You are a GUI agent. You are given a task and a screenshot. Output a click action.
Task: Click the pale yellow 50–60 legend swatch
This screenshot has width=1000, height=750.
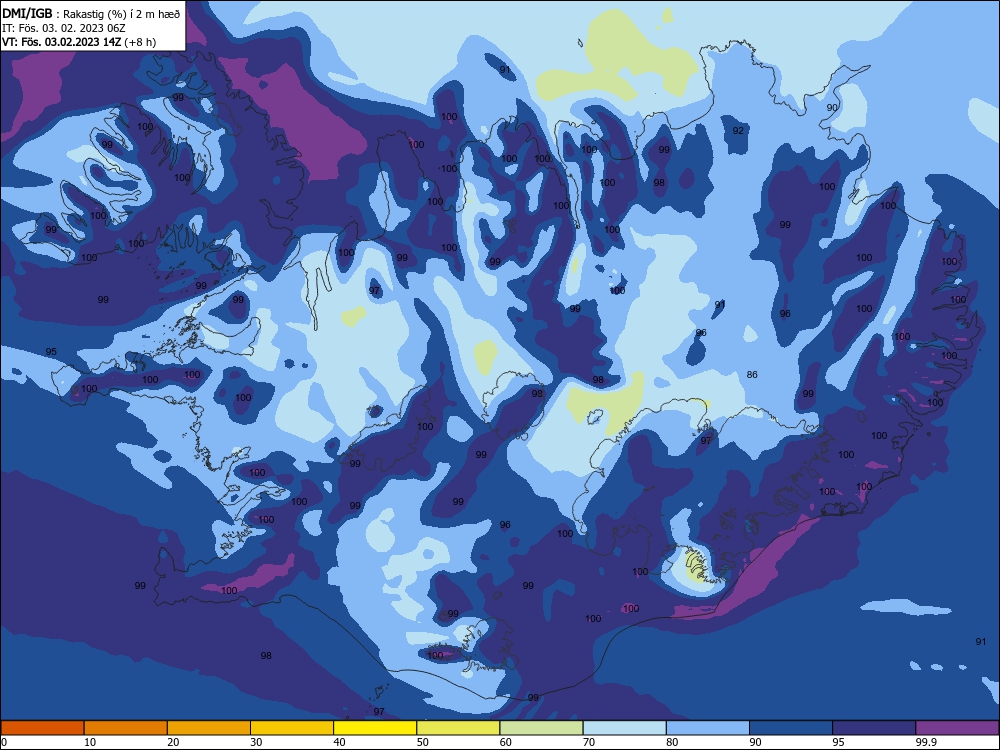click(458, 728)
